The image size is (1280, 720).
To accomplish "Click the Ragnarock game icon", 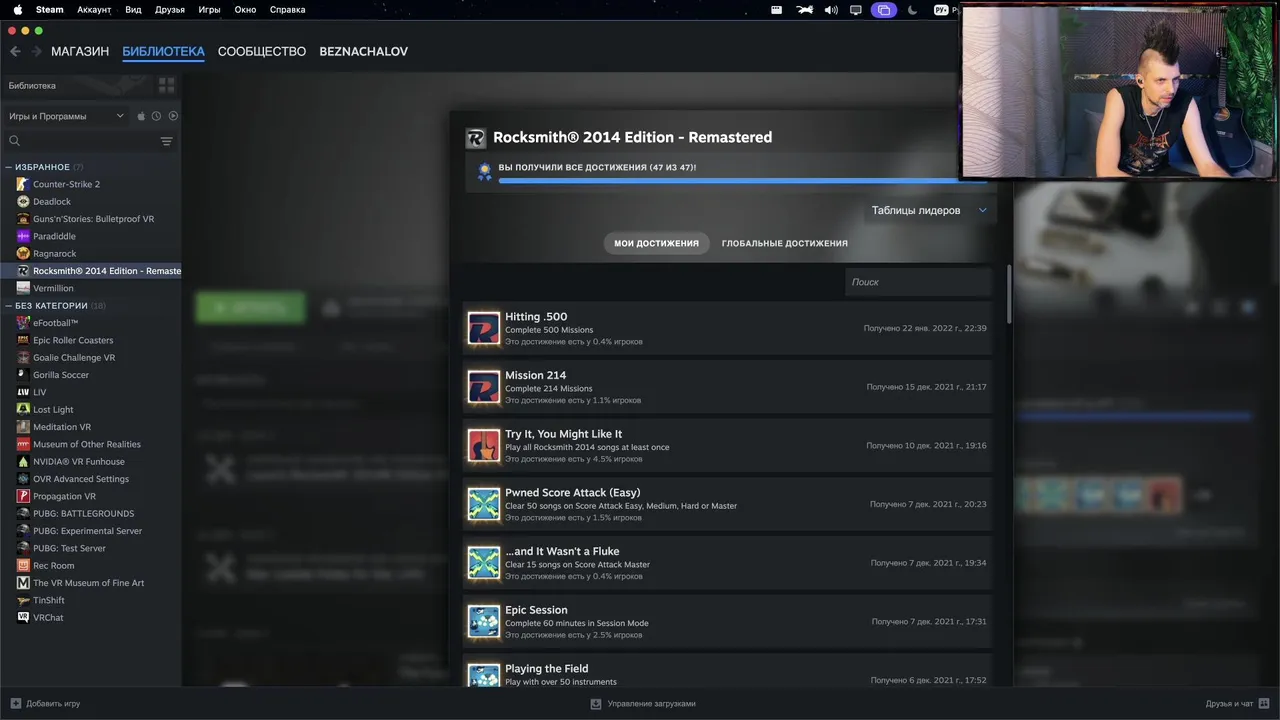I will tap(23, 253).
